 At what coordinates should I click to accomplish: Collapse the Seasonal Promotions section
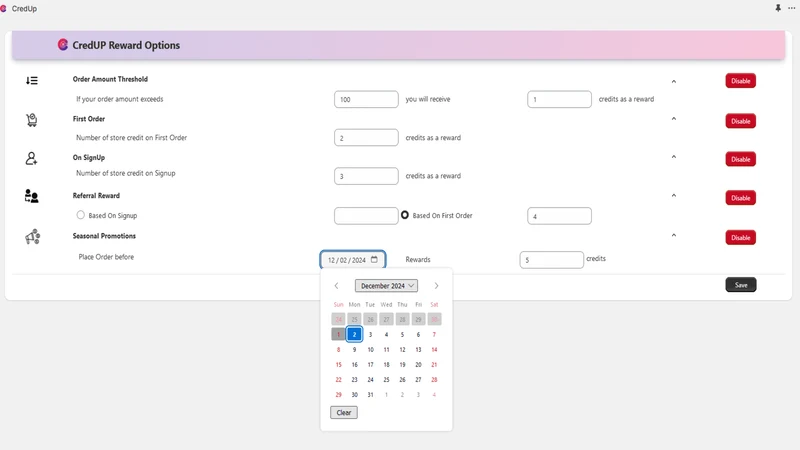(x=674, y=235)
